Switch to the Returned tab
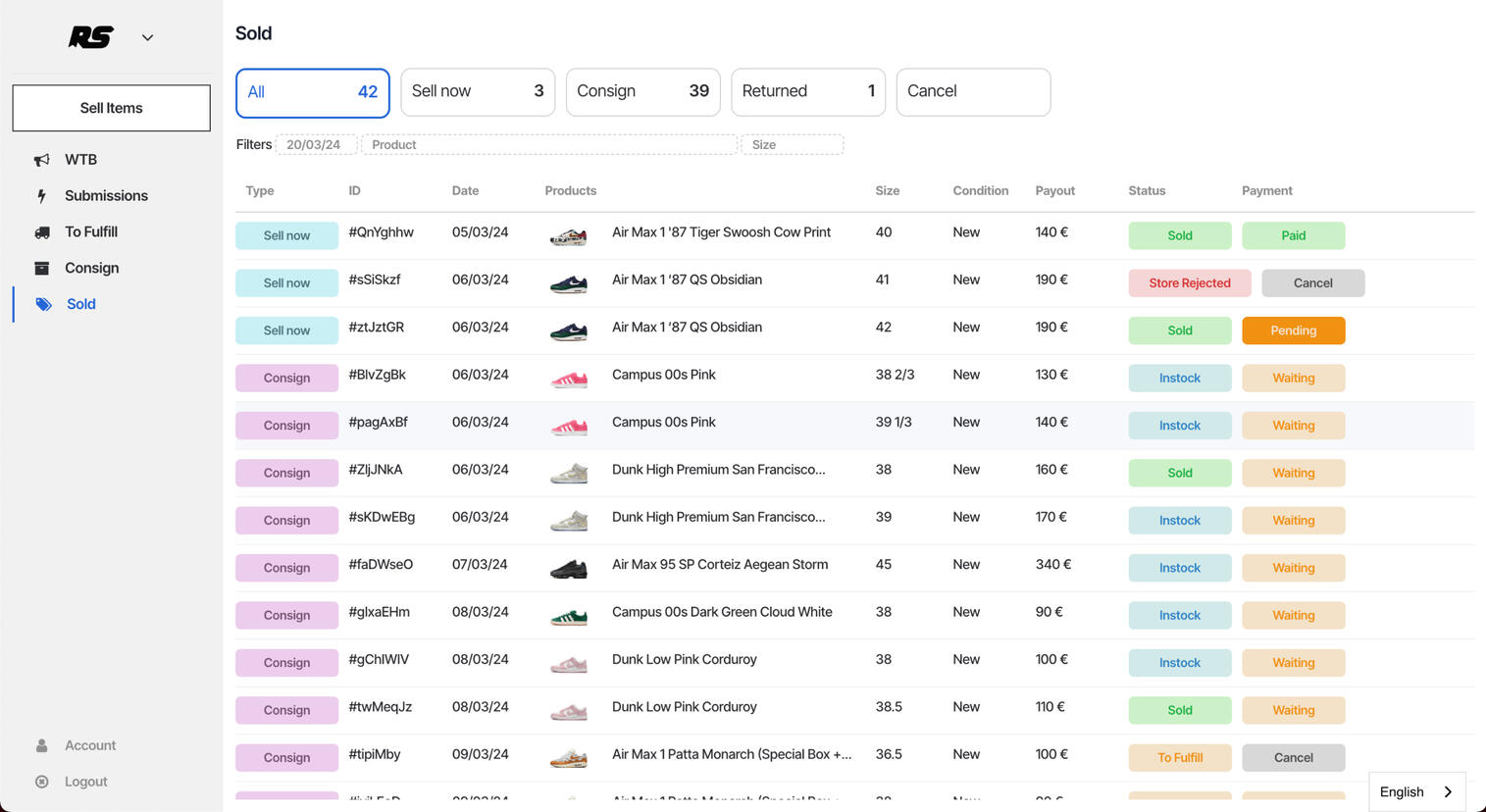The width and height of the screenshot is (1486, 812). (807, 91)
